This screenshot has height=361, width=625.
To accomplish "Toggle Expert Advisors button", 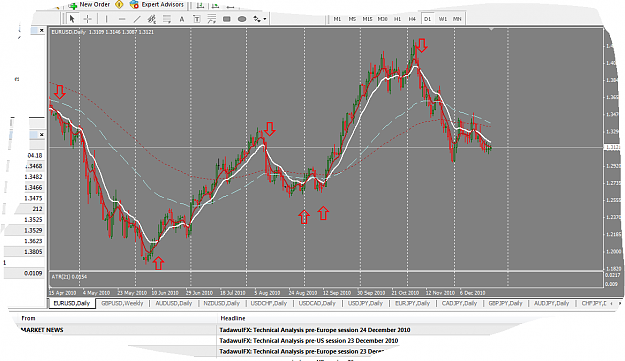I will (157, 5).
